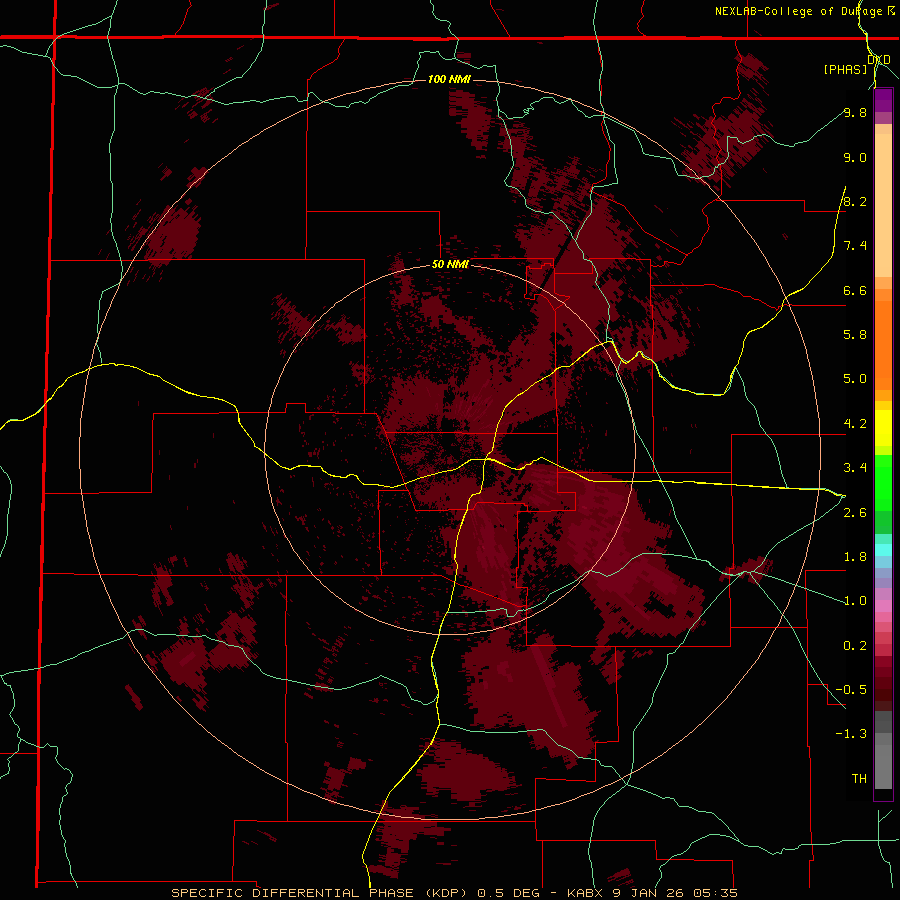
Task: Click the 0.2 value on the color scale
Action: tap(855, 646)
